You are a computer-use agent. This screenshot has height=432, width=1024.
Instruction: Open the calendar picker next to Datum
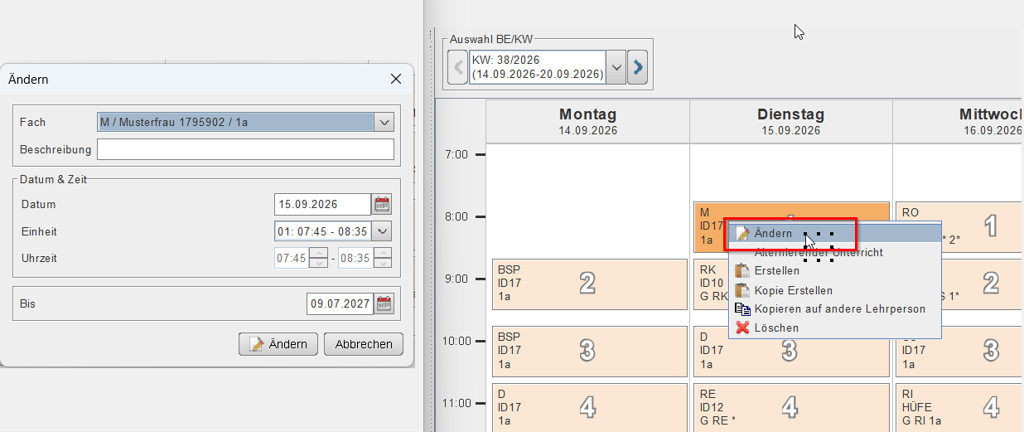click(382, 204)
